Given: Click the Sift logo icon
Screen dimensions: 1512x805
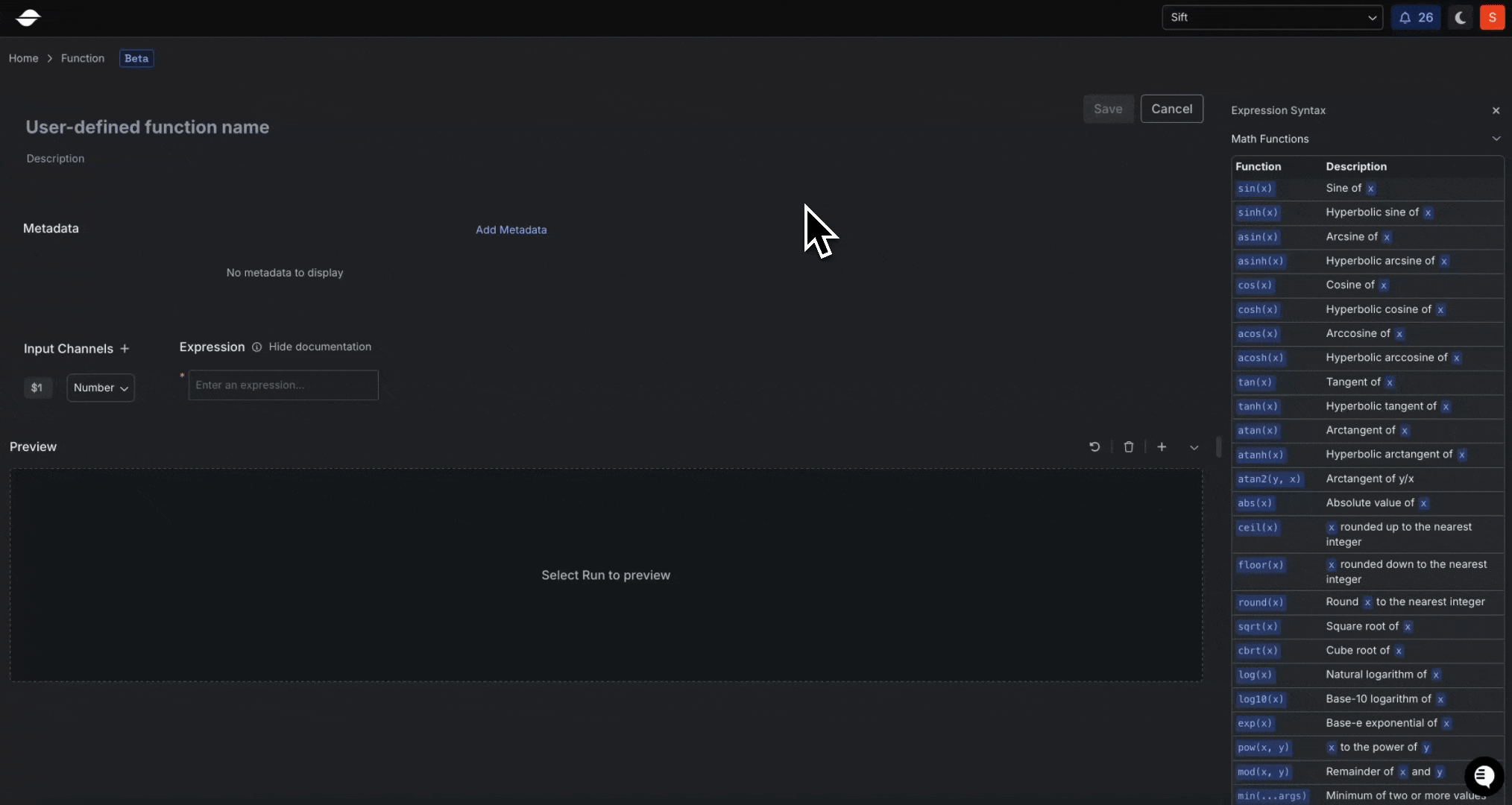Looking at the screenshot, I should [x=28, y=17].
